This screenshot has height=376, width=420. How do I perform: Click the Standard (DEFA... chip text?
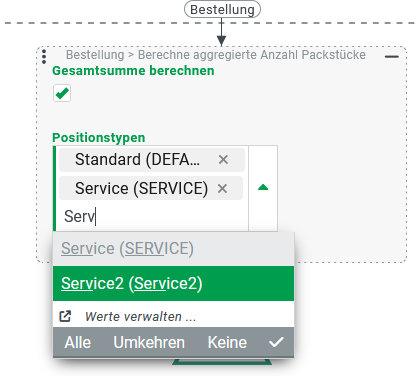click(x=137, y=159)
